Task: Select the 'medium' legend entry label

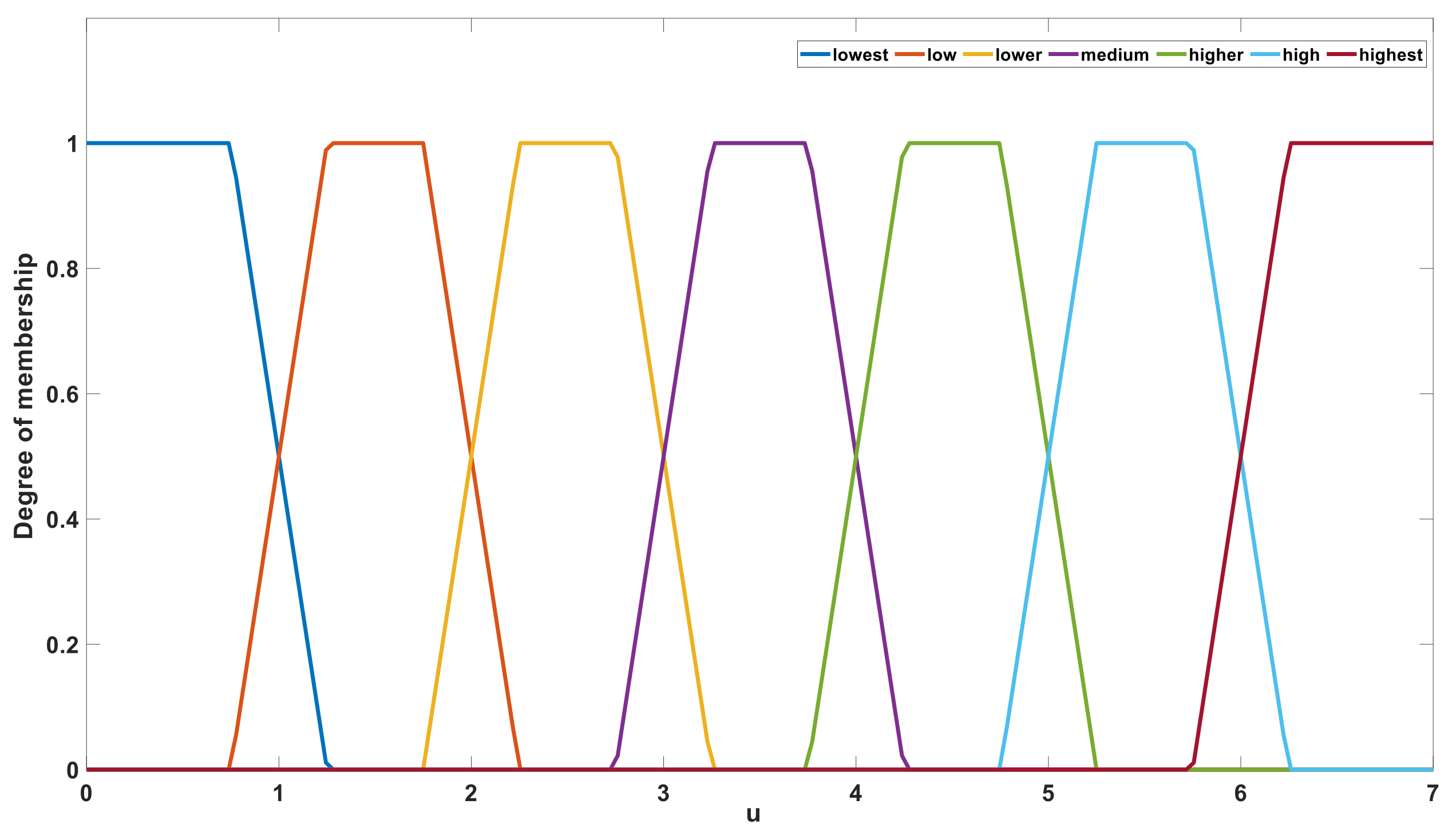Action: point(1114,55)
